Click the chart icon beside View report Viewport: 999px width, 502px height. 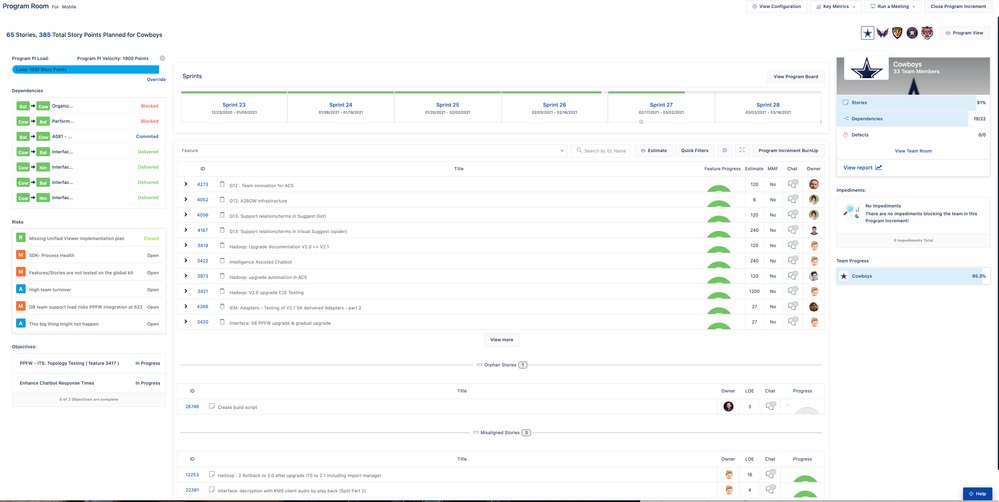pyautogui.click(x=879, y=168)
